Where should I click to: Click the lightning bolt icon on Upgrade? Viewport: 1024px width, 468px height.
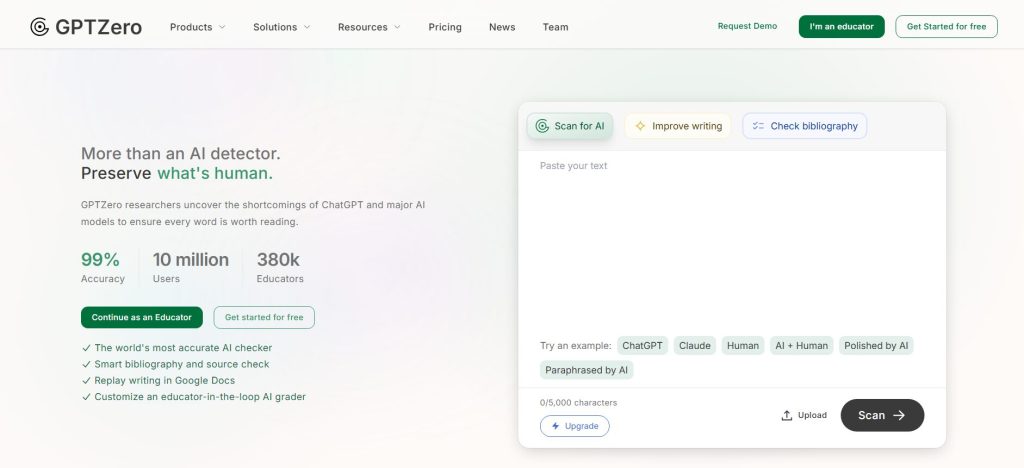553,426
